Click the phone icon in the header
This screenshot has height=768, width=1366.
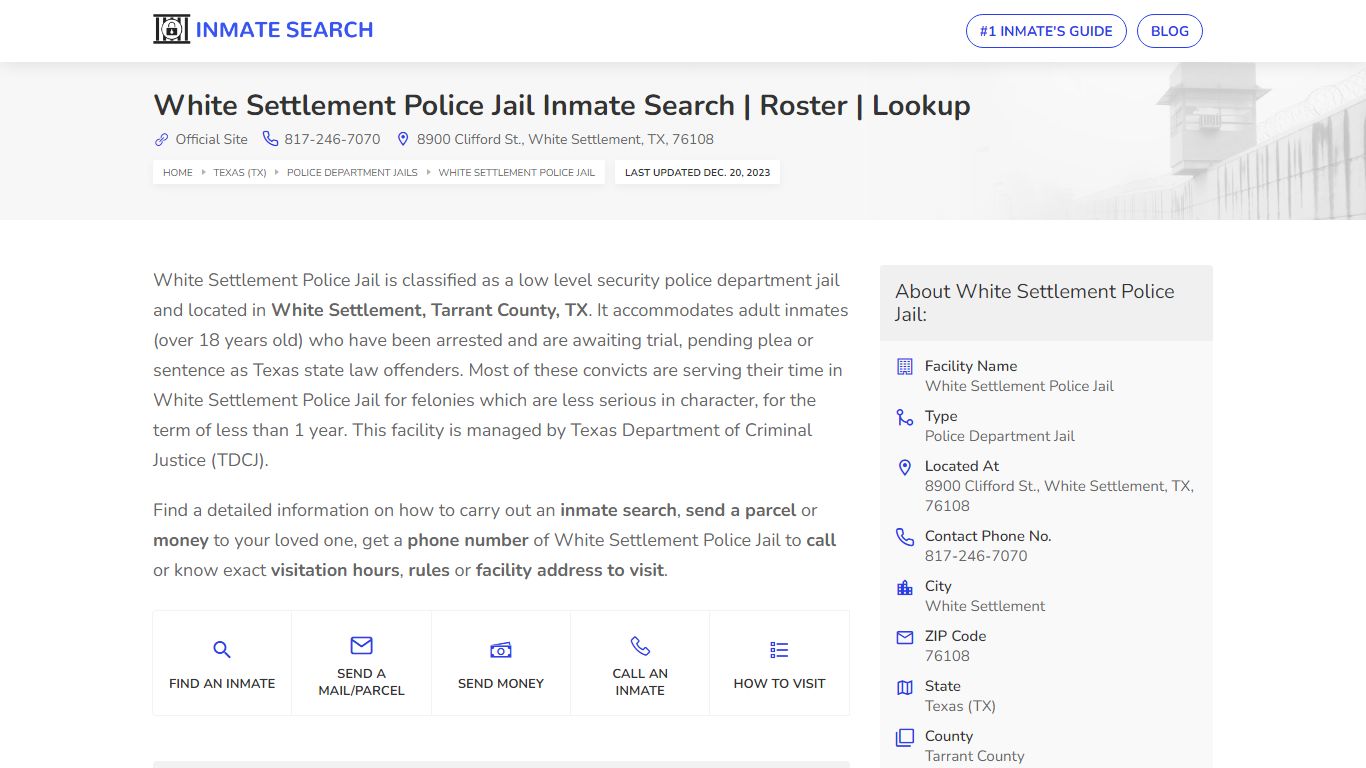[270, 139]
